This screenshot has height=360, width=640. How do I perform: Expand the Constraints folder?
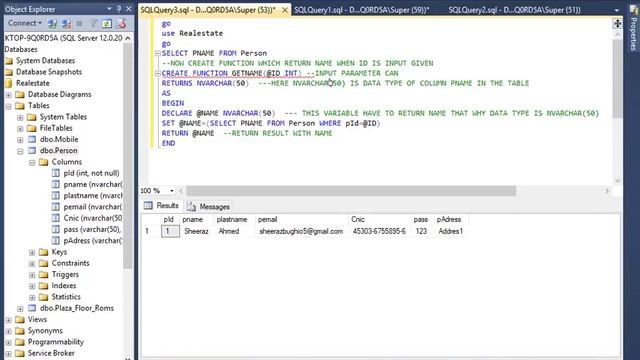click(32, 264)
